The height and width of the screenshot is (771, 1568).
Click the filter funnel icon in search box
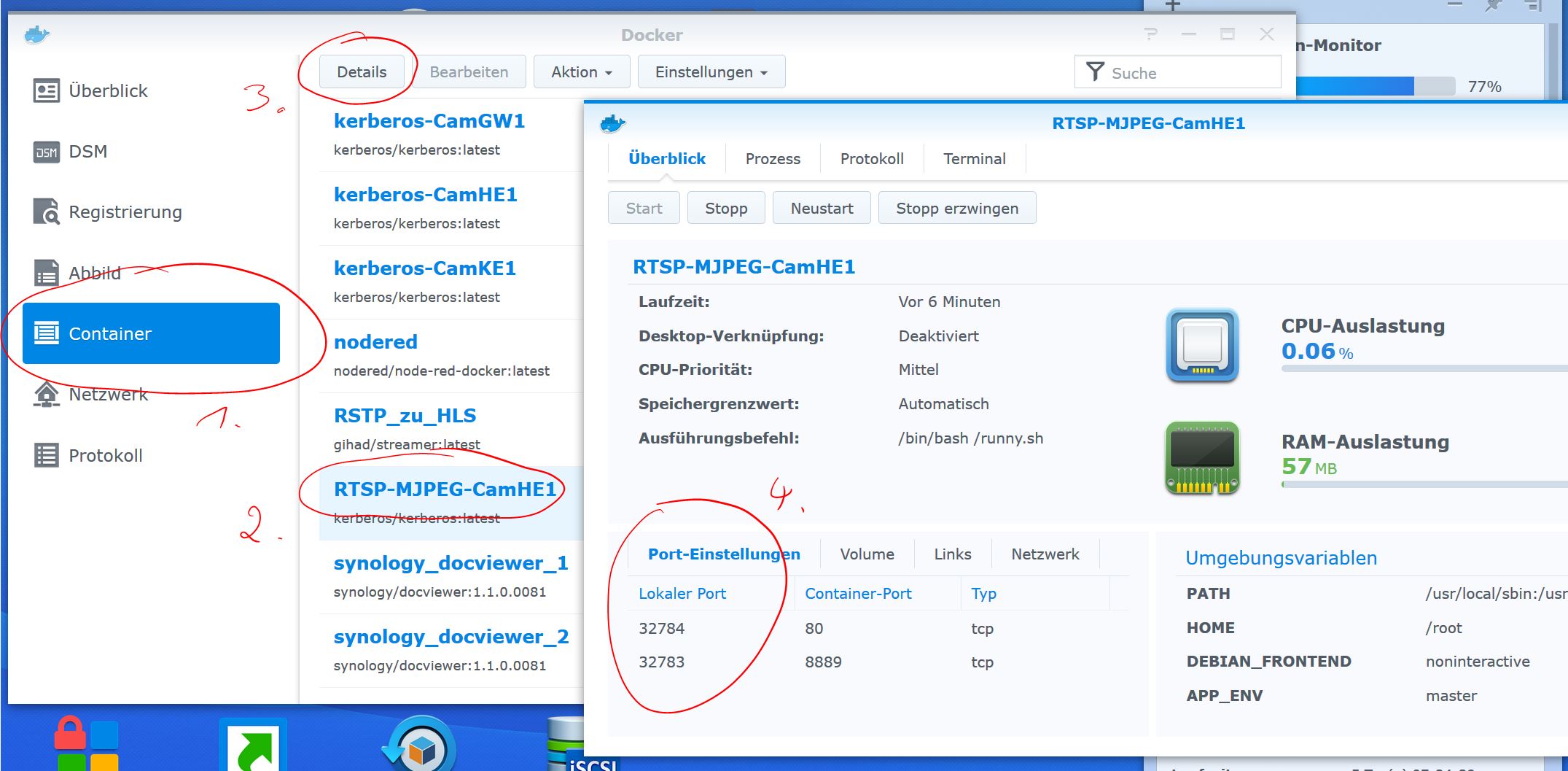click(1095, 71)
